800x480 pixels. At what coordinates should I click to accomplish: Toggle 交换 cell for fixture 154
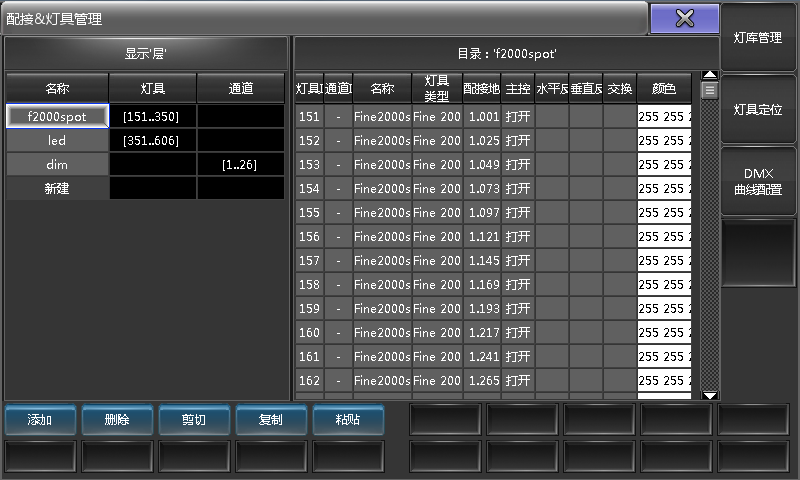pos(620,188)
